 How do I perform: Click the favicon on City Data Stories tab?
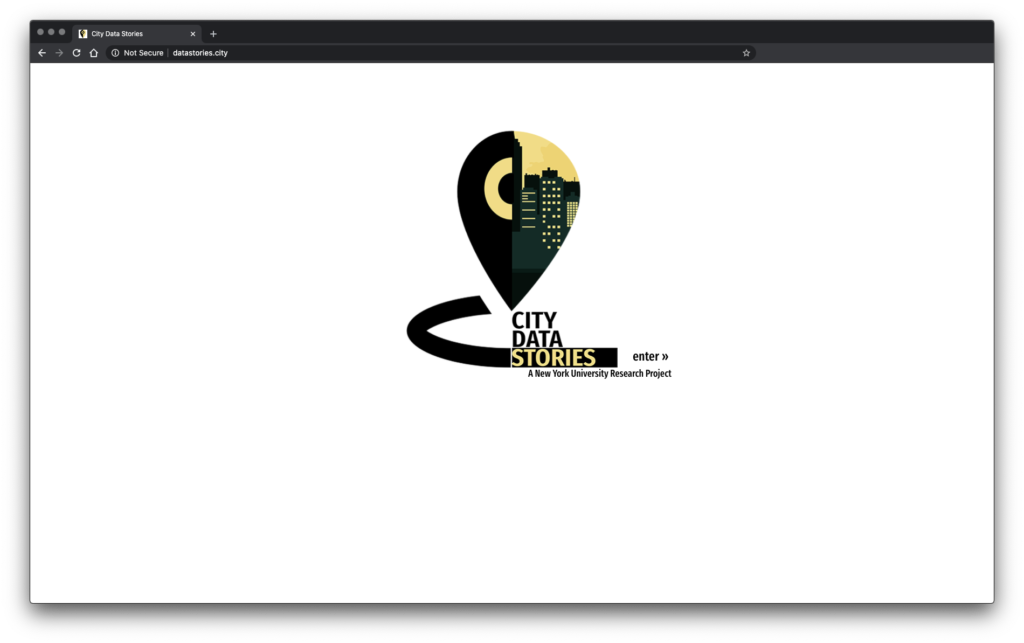click(x=83, y=34)
